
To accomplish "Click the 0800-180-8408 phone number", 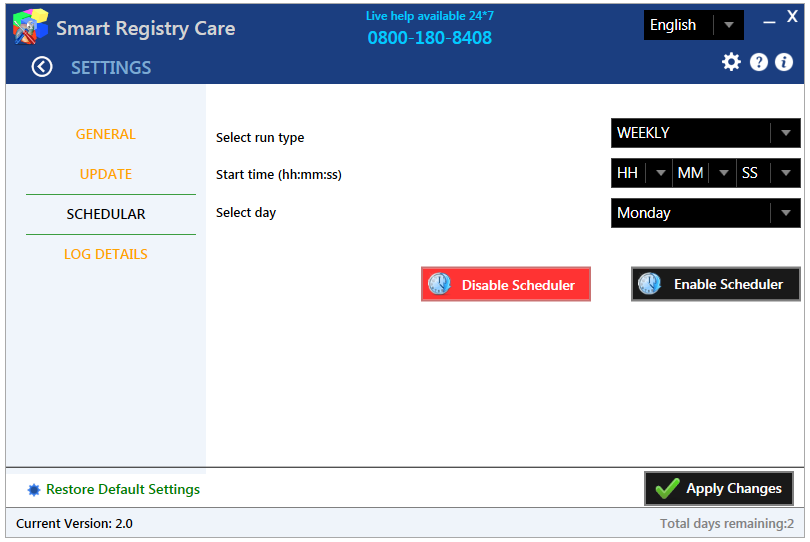I will tap(430, 38).
